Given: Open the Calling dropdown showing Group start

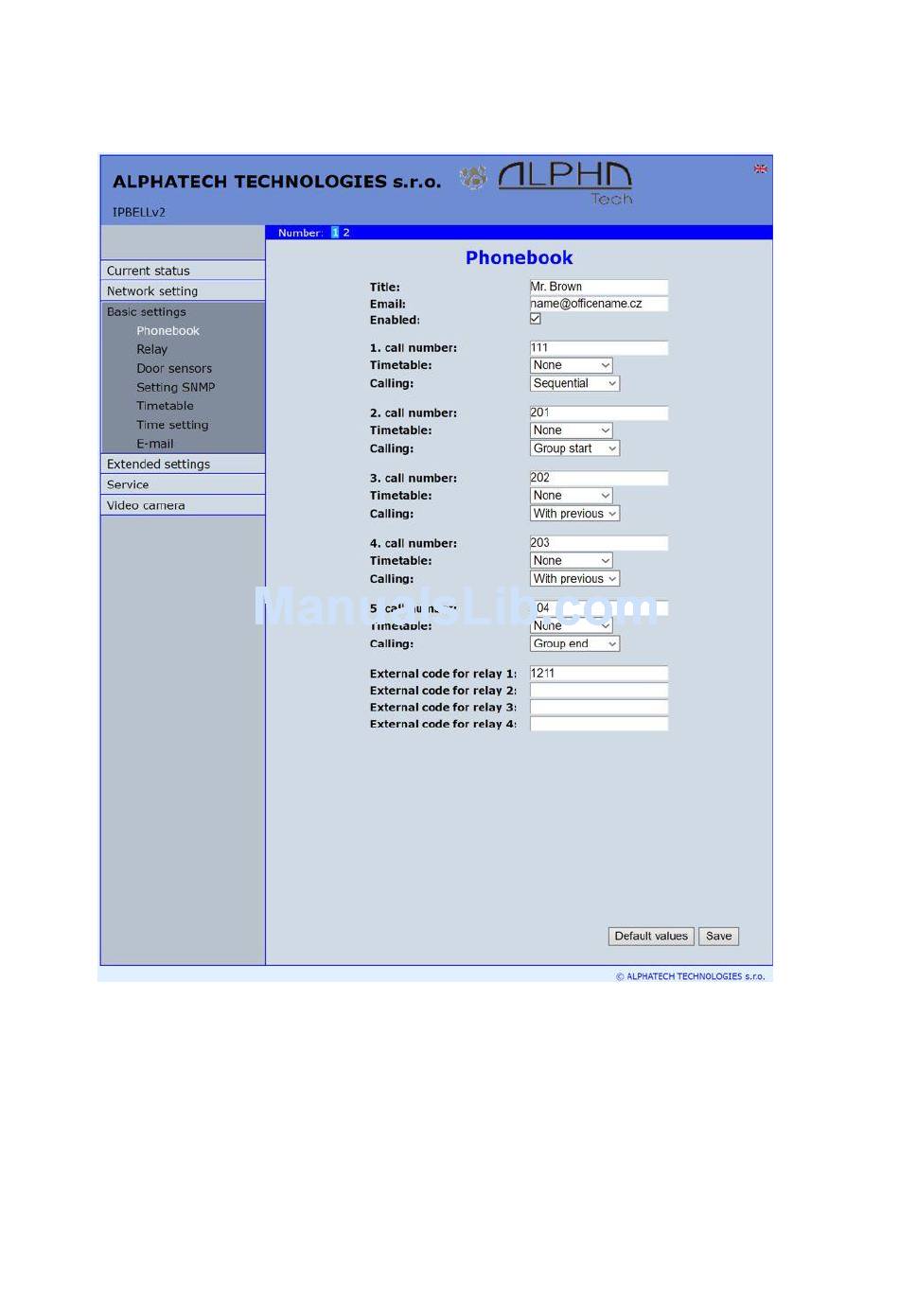Looking at the screenshot, I should pos(575,448).
